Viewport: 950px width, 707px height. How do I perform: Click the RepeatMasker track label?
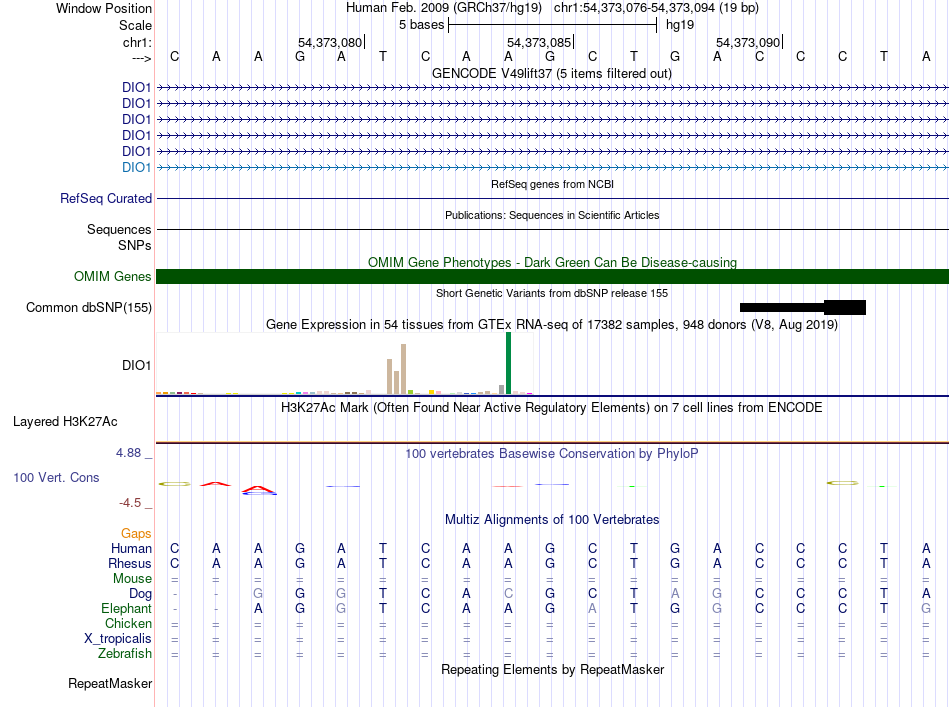click(x=110, y=683)
